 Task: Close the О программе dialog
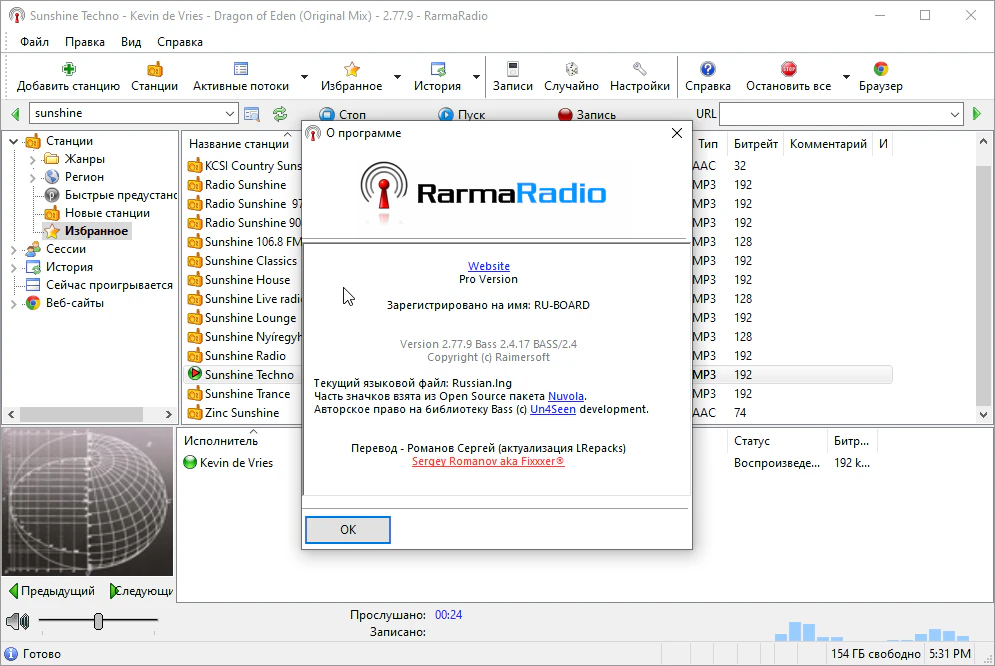click(676, 133)
